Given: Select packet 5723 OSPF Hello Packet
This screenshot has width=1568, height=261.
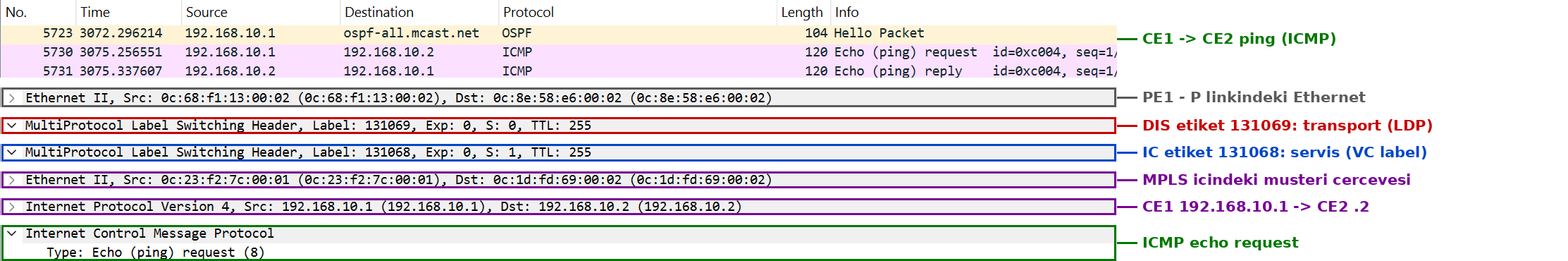Looking at the screenshot, I should (x=558, y=33).
